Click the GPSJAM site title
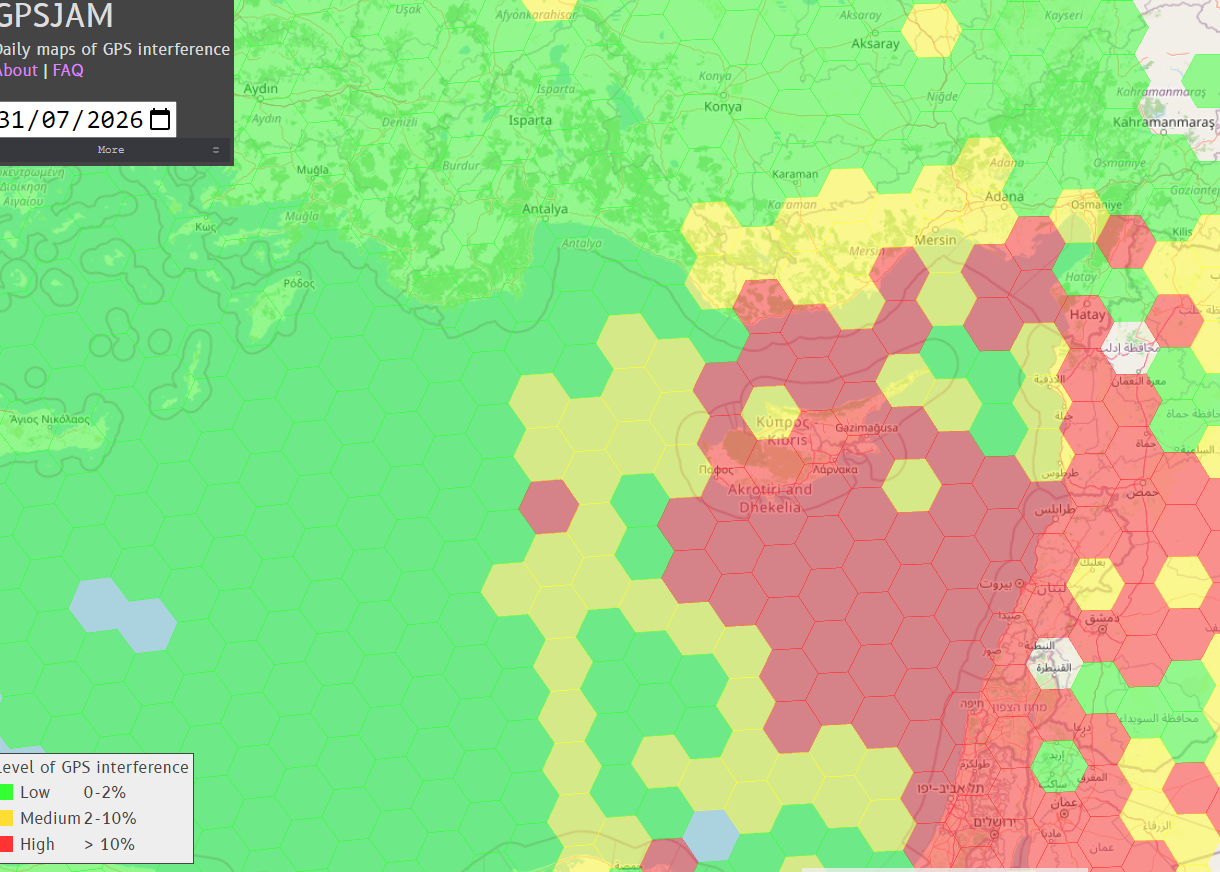 tap(54, 16)
